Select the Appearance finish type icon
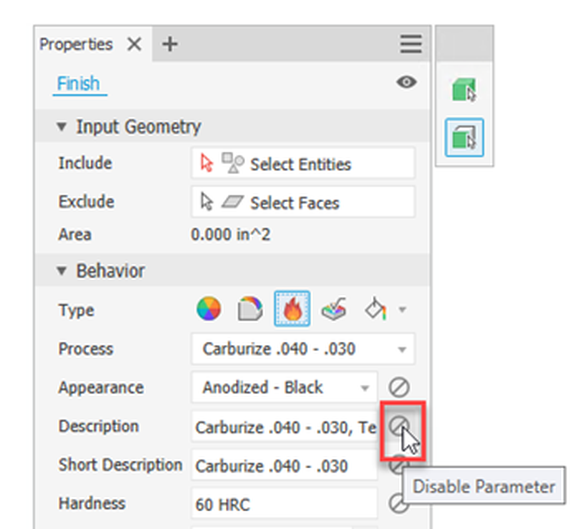The image size is (575, 529). point(209,309)
